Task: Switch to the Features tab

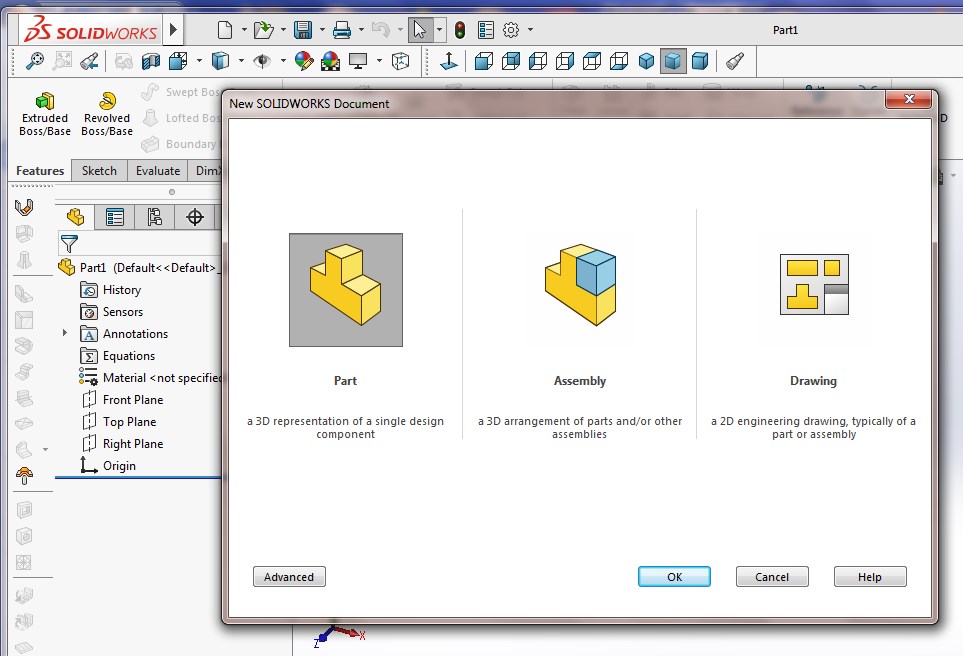Action: pyautogui.click(x=40, y=171)
